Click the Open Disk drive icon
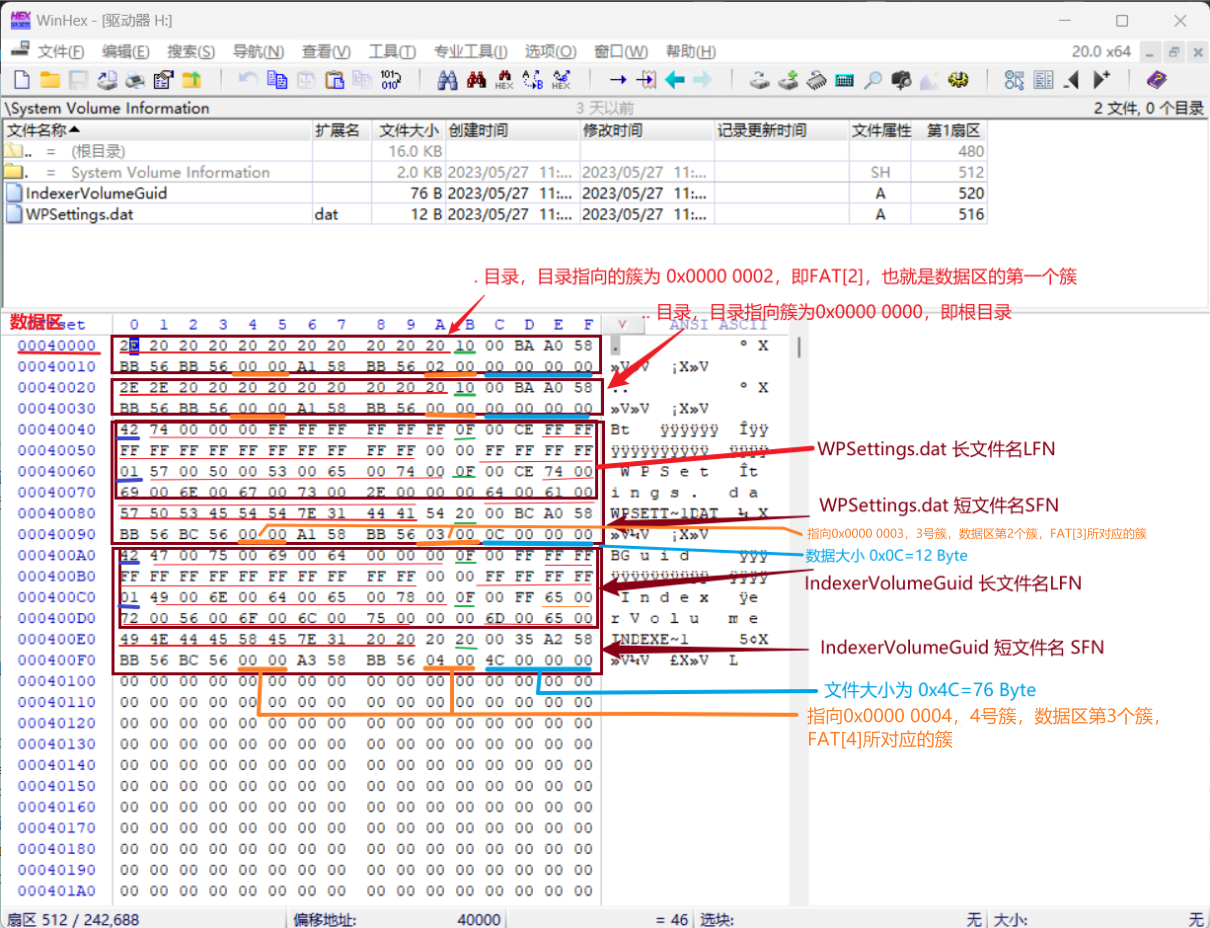Image resolution: width=1210 pixels, height=928 pixels. click(760, 80)
